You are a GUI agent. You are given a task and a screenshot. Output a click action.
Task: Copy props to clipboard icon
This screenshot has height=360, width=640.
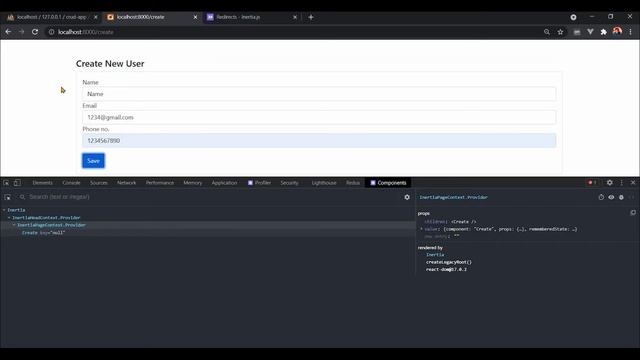pyautogui.click(x=633, y=213)
